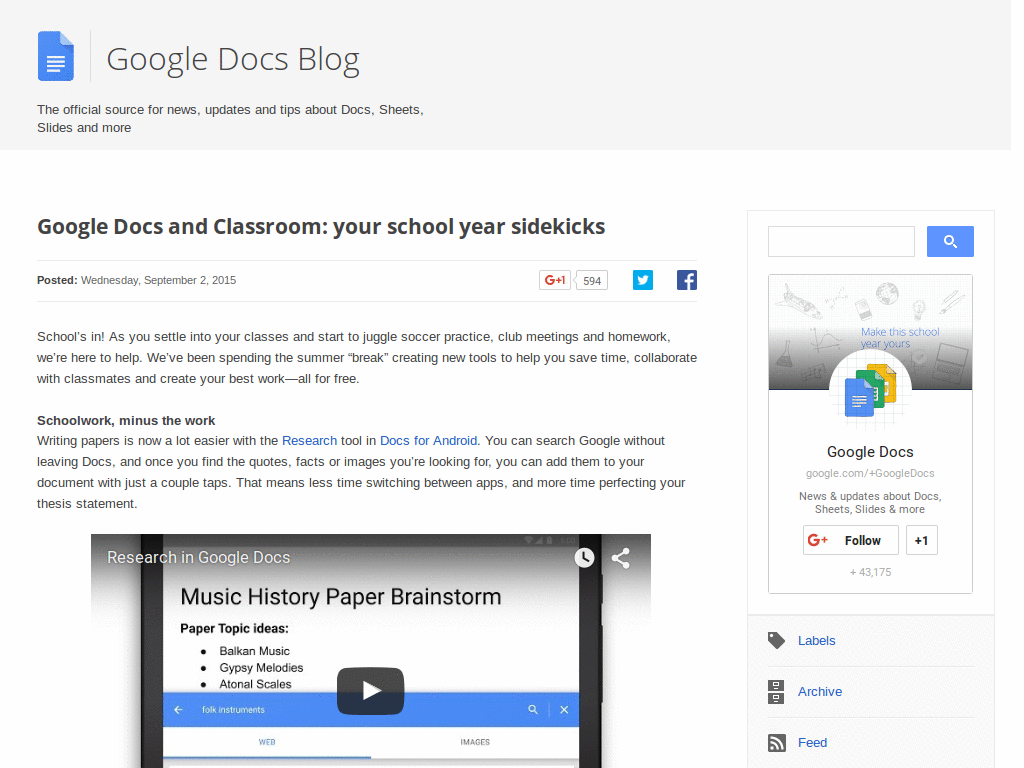1024x768 pixels.
Task: Click the Labels tag icon
Action: [x=776, y=641]
